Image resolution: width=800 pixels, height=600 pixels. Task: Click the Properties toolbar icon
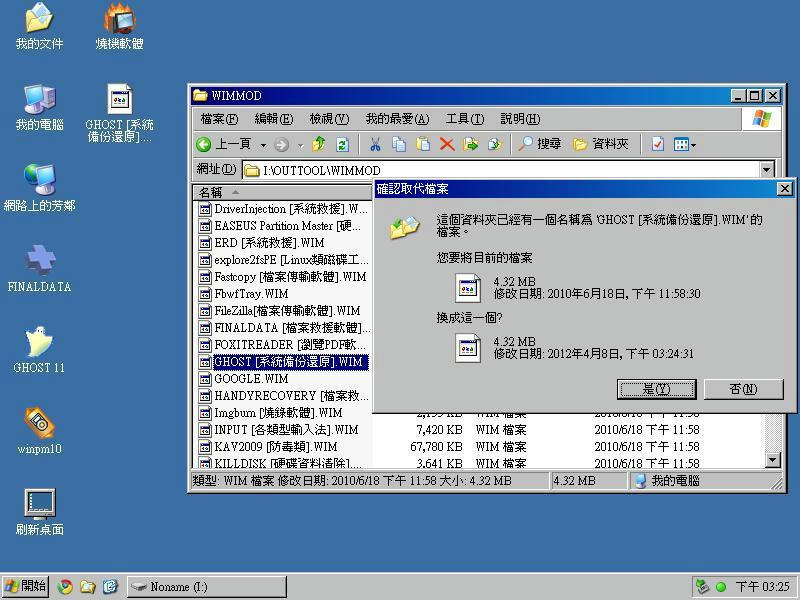(x=658, y=144)
